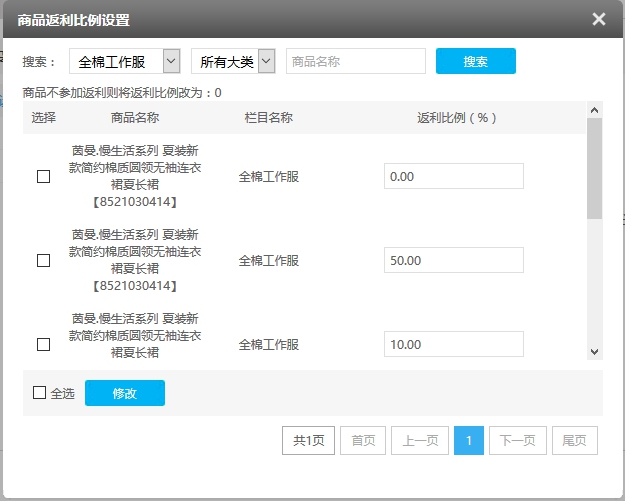This screenshot has height=501, width=625.
Task: Toggle the 全选 select-all checkbox
Action: point(40,393)
